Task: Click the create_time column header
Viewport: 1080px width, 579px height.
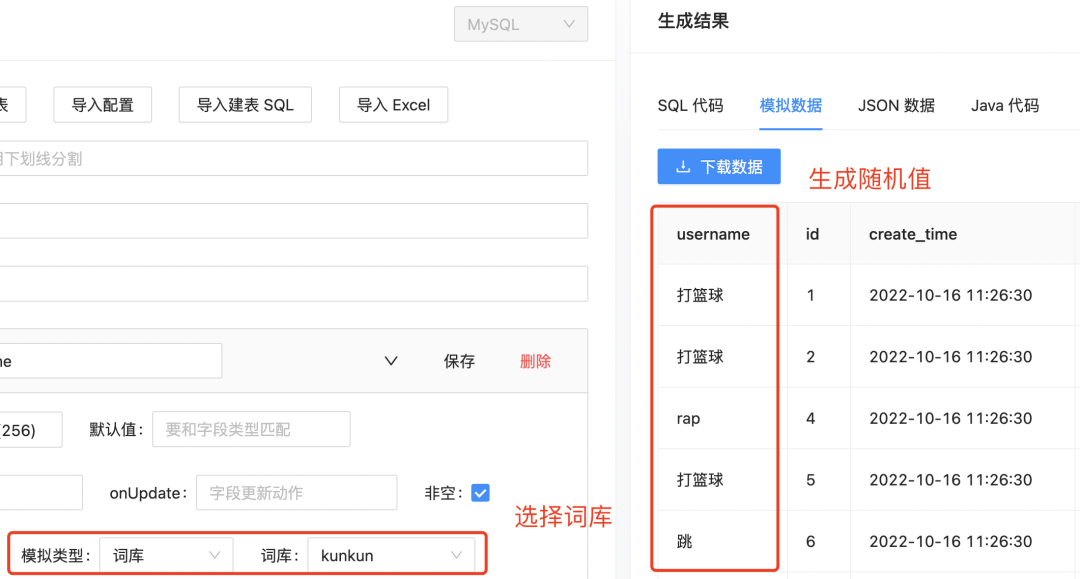Action: pyautogui.click(x=912, y=234)
